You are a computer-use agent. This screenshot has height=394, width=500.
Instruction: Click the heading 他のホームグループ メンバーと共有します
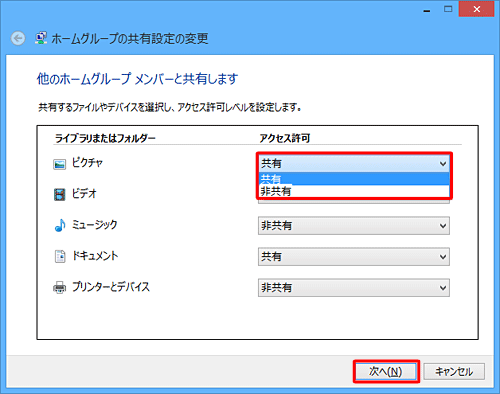(137, 79)
